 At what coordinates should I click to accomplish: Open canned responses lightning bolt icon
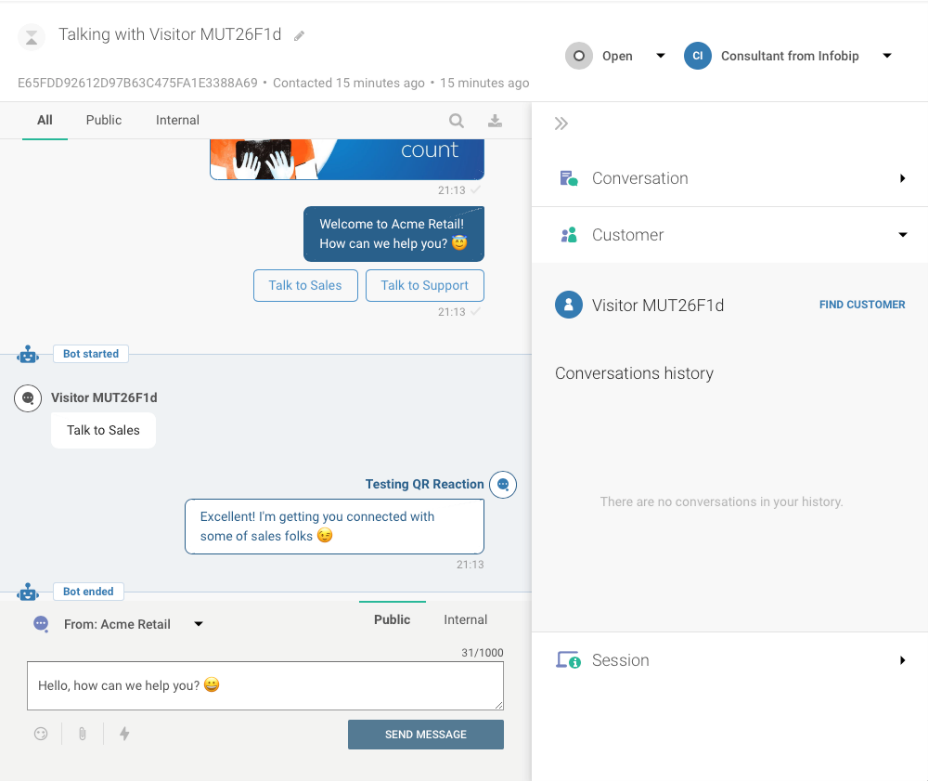[125, 734]
